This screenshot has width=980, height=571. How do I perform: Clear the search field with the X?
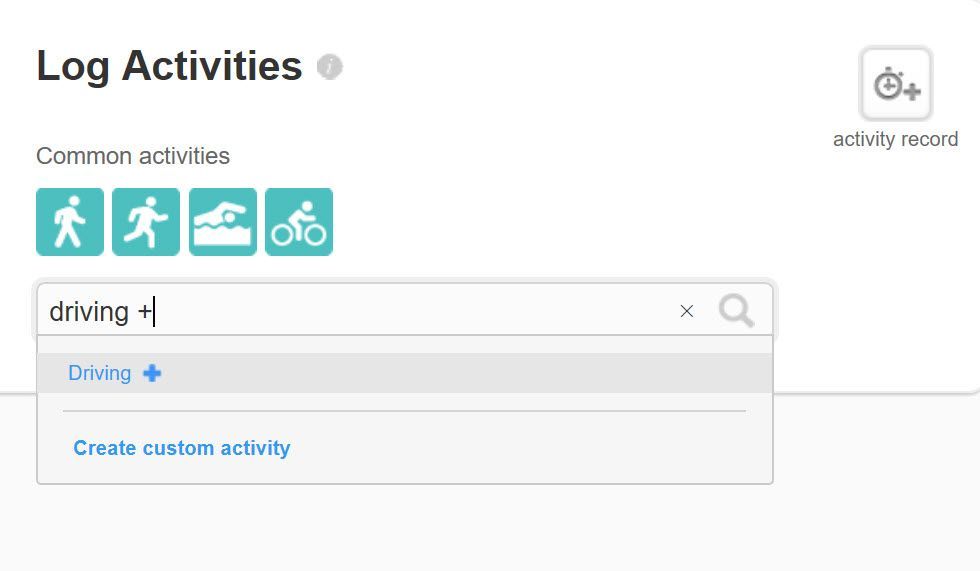pos(686,311)
